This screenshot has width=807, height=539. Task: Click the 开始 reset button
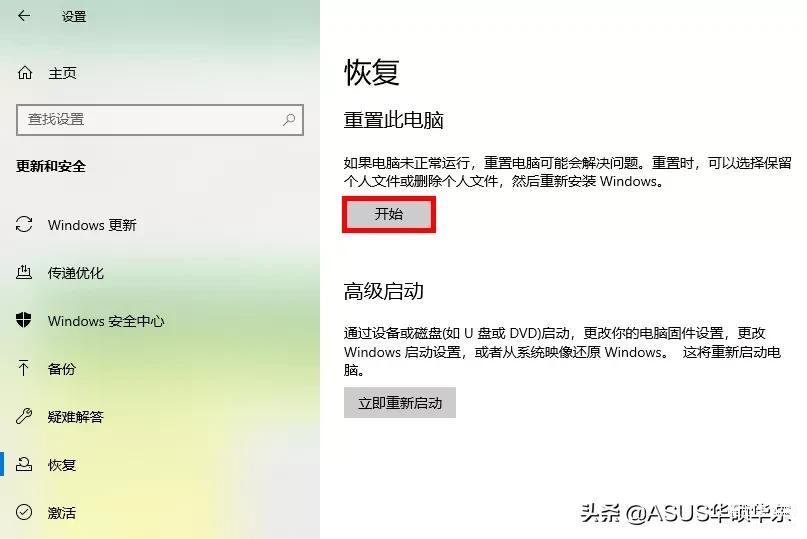[x=389, y=214]
